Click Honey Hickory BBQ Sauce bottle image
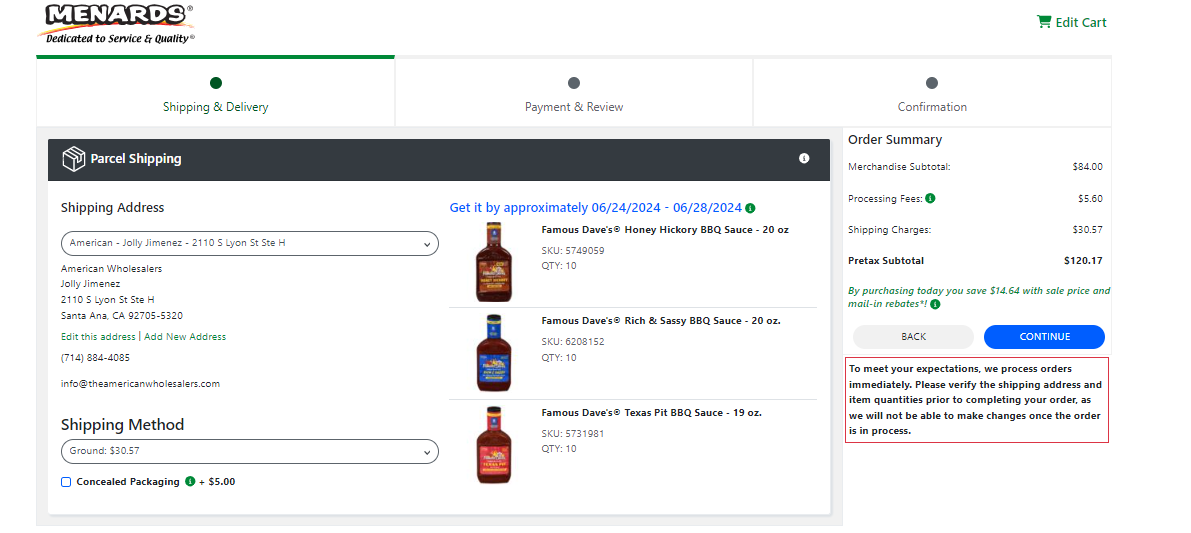This screenshot has height=533, width=1191. [494, 262]
